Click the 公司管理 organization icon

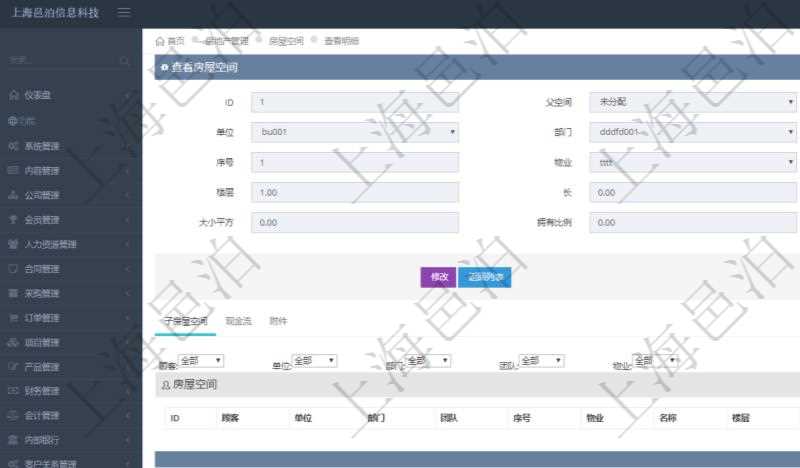coord(13,195)
